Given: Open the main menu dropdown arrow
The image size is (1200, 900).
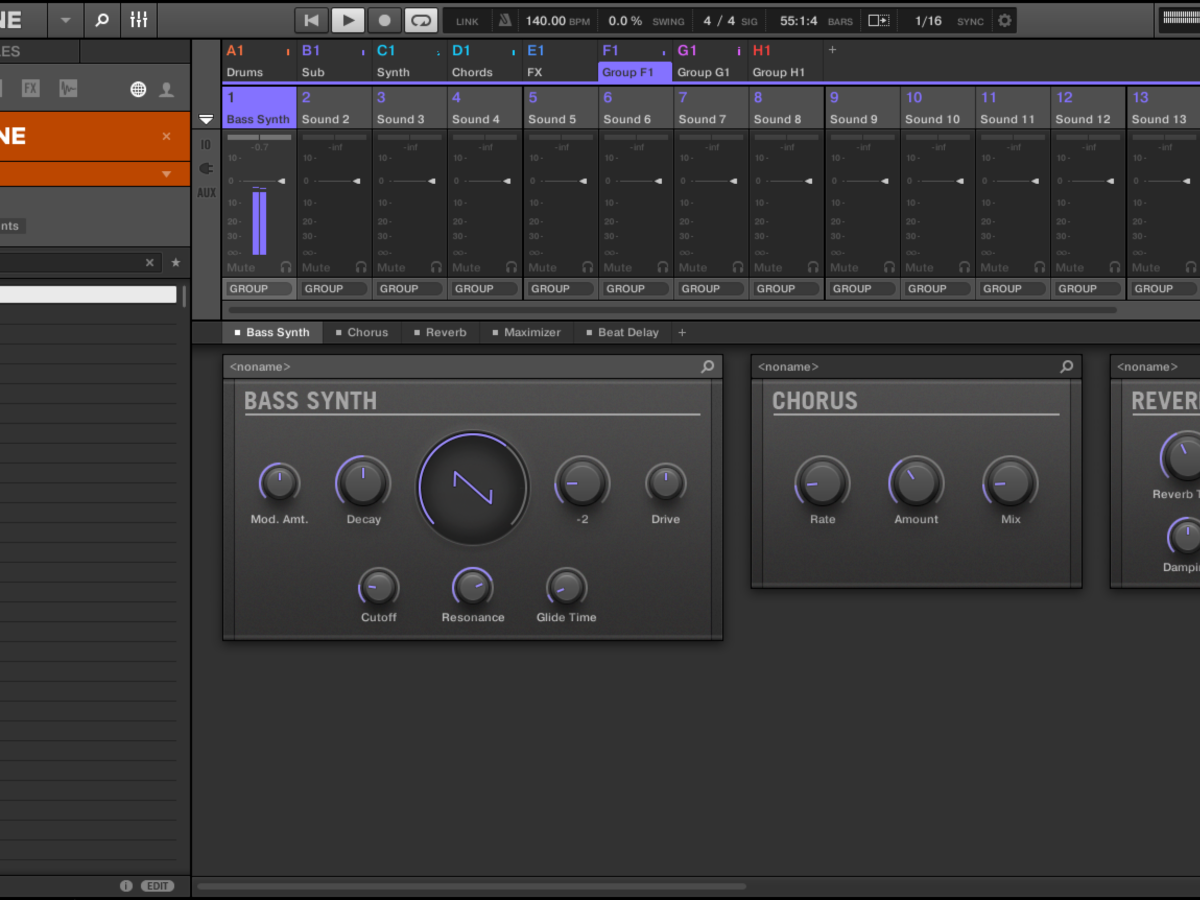Looking at the screenshot, I should click(66, 20).
